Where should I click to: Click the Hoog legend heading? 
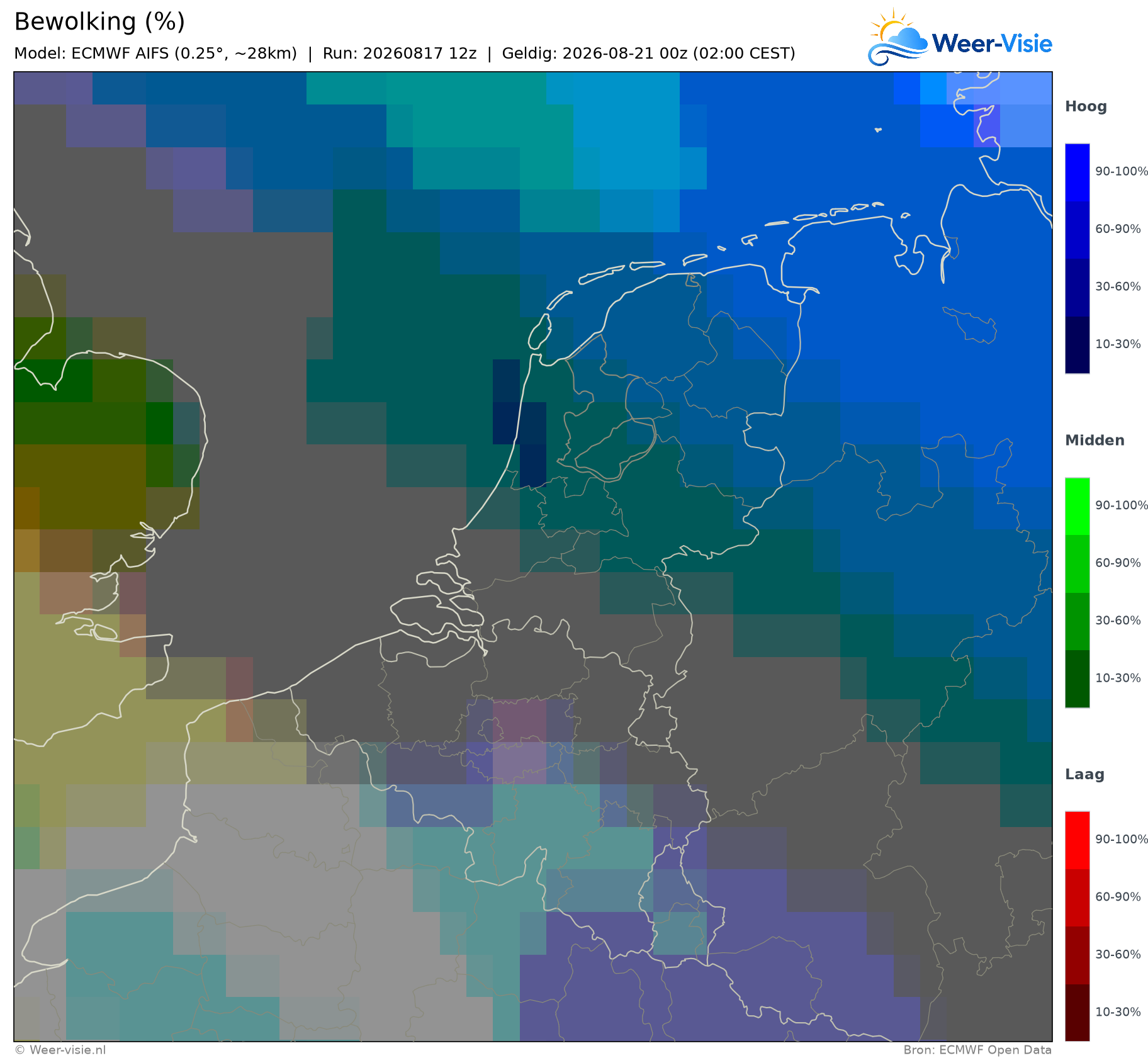click(1086, 107)
